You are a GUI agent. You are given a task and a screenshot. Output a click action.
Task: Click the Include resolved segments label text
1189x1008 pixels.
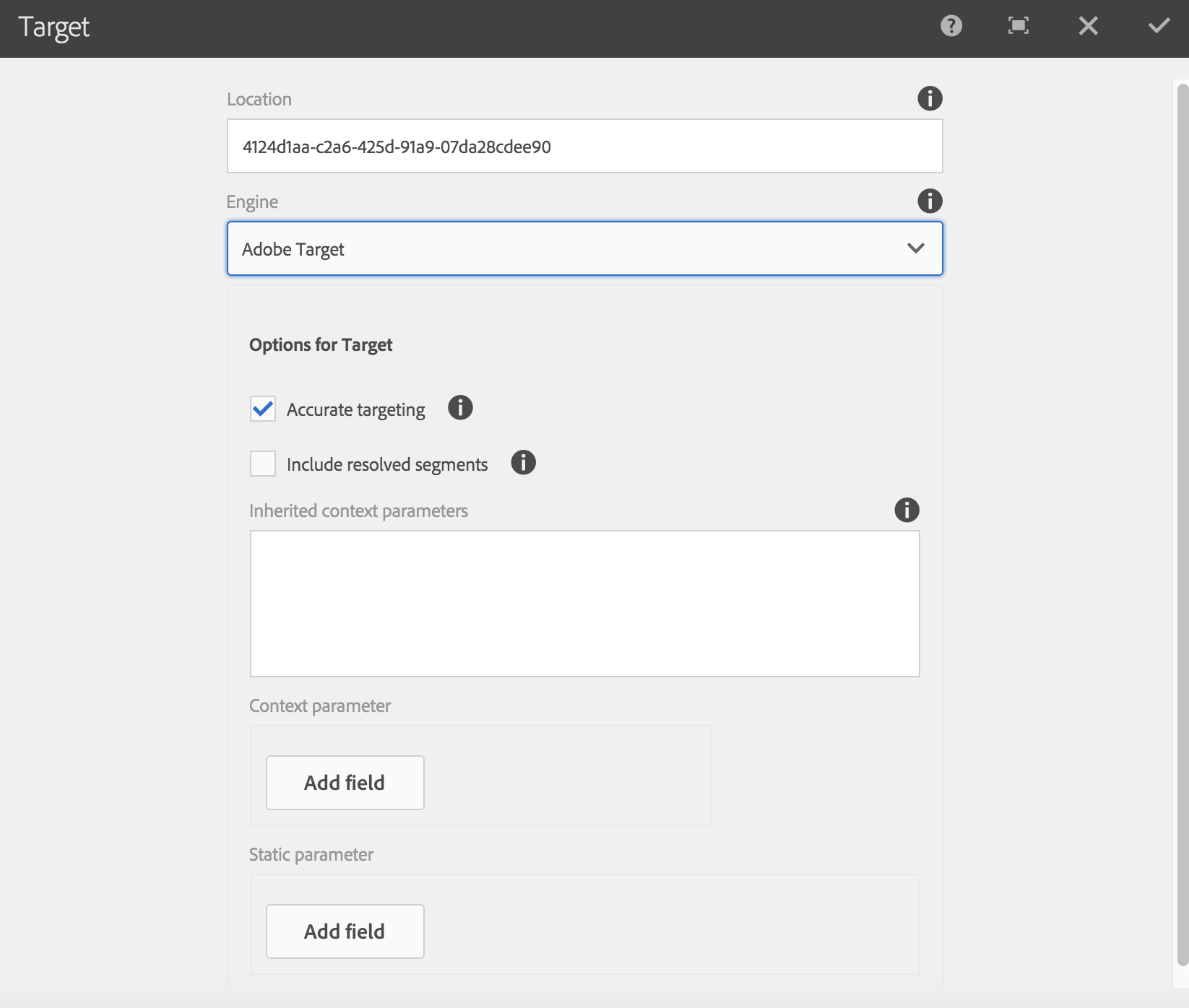point(387,465)
